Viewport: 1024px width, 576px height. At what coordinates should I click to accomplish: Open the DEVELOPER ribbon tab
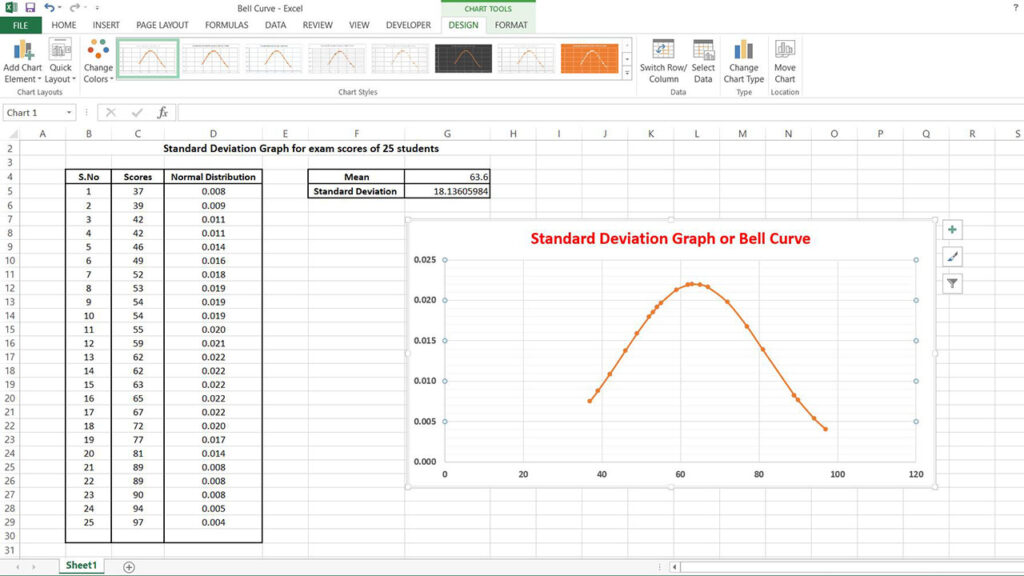click(407, 25)
